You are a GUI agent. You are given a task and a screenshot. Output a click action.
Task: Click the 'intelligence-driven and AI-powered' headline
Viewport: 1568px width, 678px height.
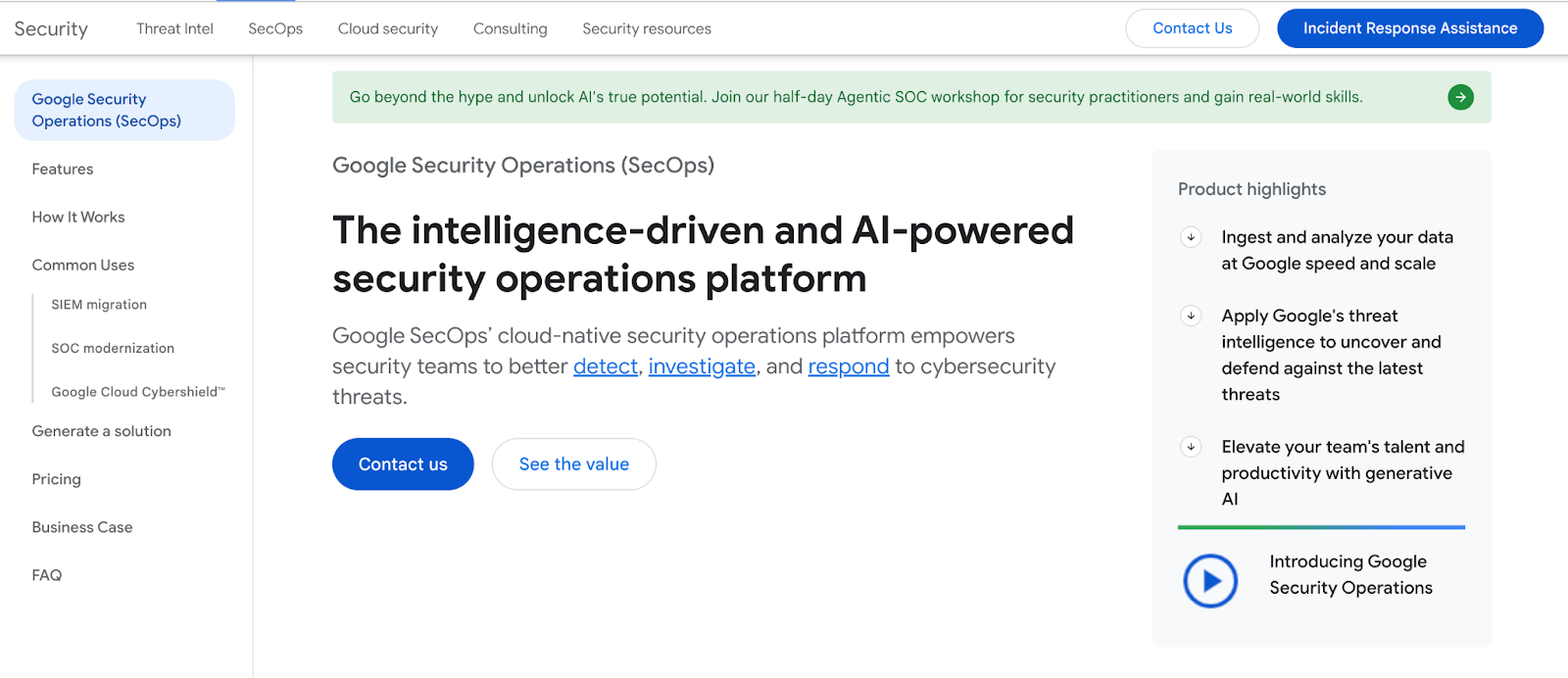[x=703, y=254]
